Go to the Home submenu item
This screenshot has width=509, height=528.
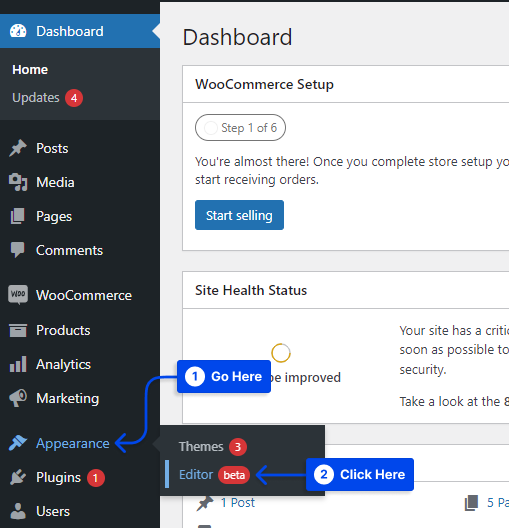click(30, 70)
